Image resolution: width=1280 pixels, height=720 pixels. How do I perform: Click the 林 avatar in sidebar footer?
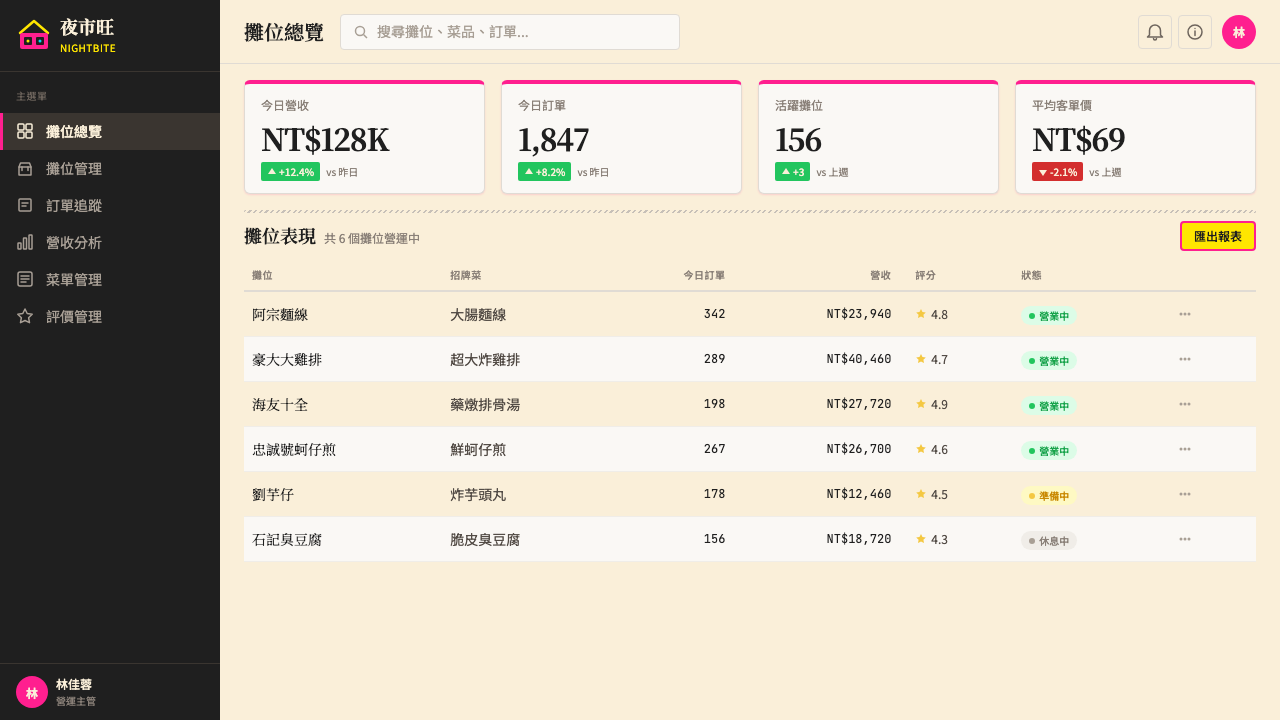pos(32,692)
